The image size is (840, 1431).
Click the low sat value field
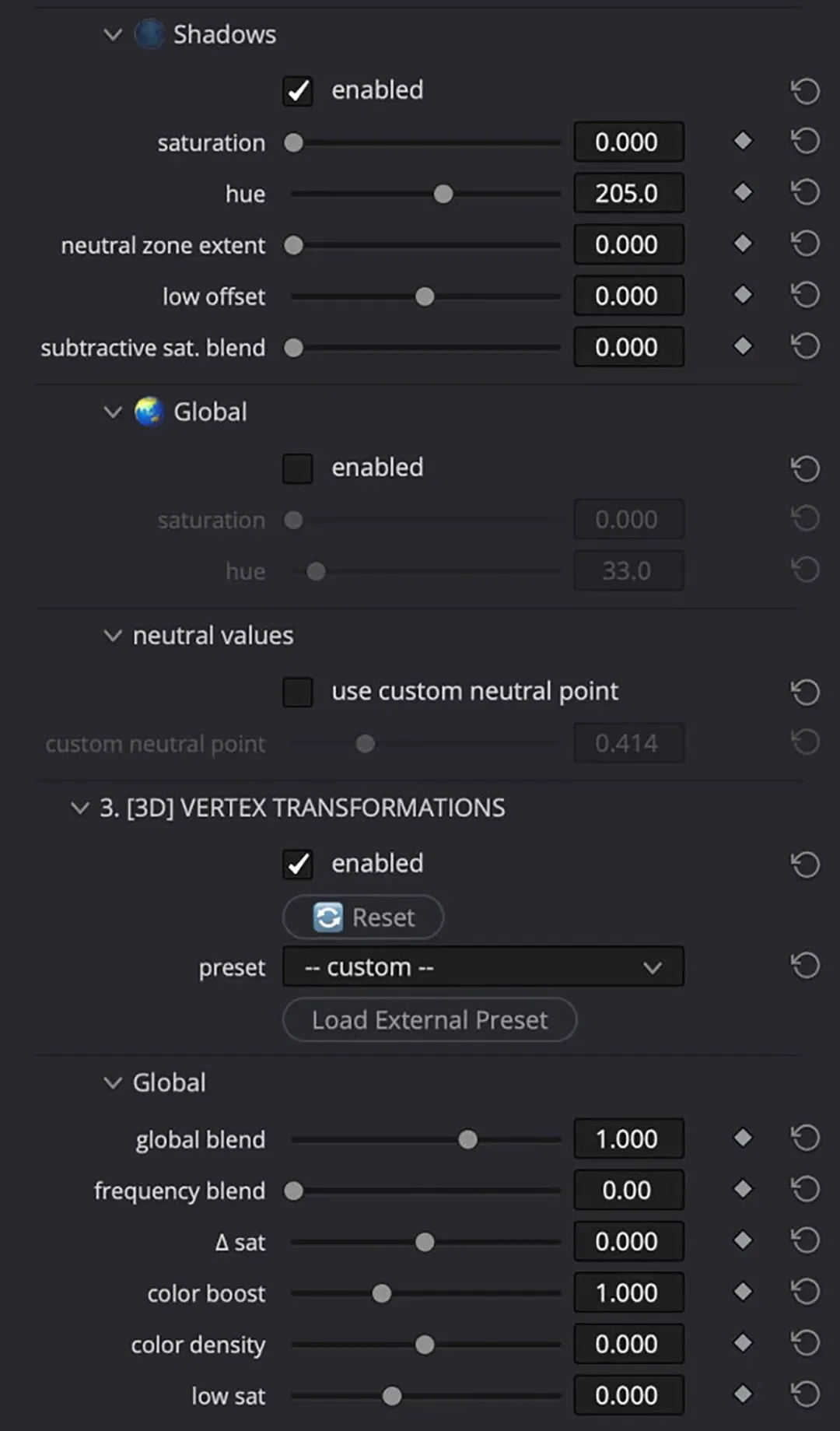(x=628, y=1395)
